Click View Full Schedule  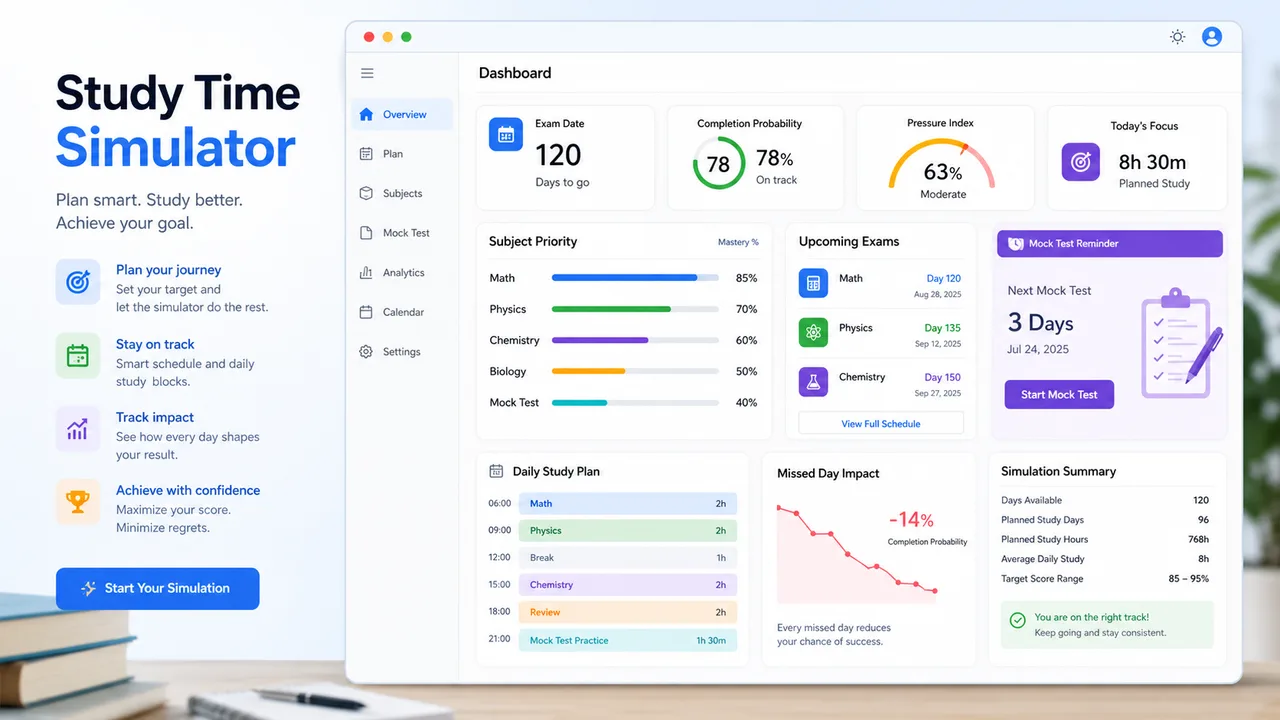coord(881,424)
